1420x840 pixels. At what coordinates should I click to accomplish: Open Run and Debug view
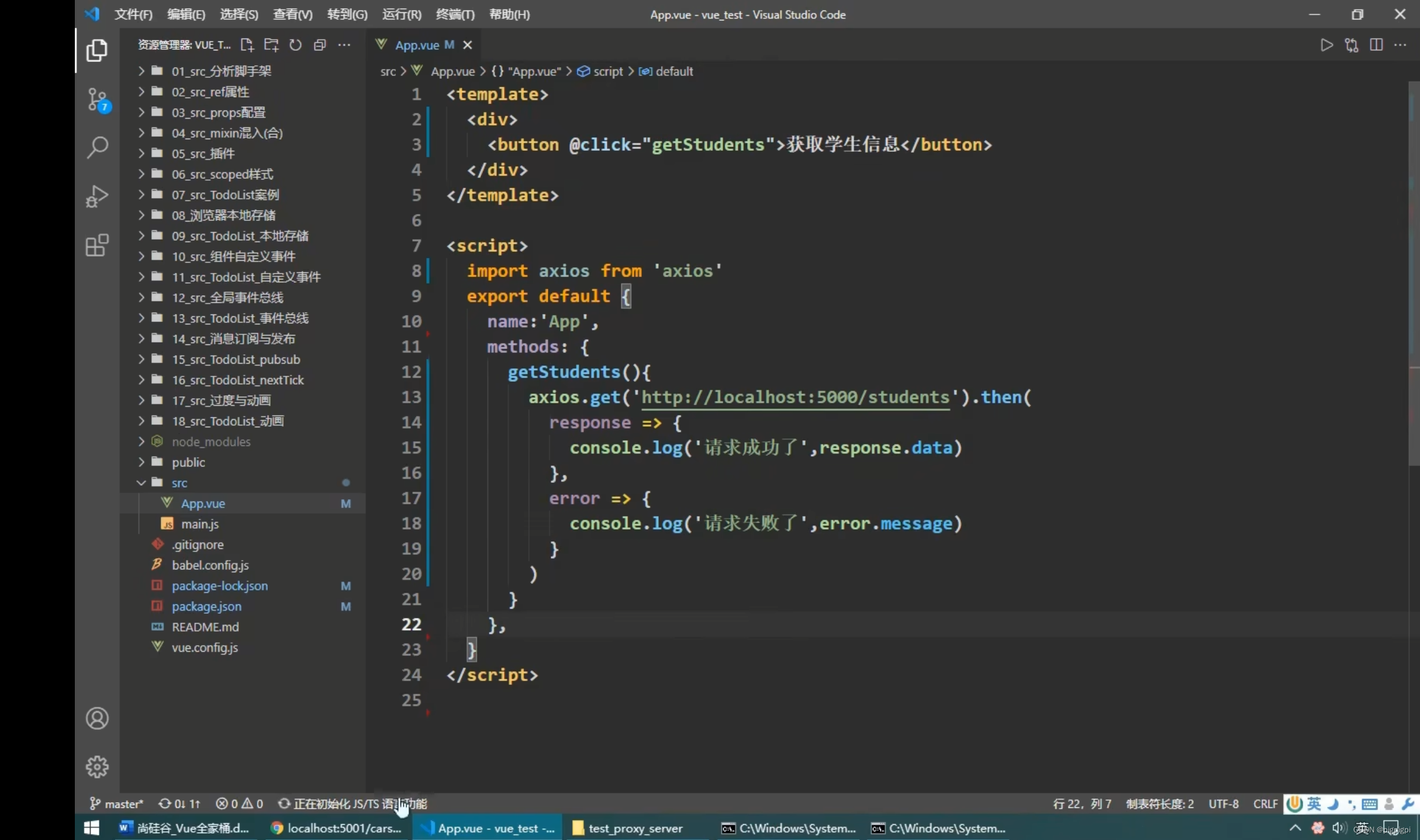tap(97, 196)
